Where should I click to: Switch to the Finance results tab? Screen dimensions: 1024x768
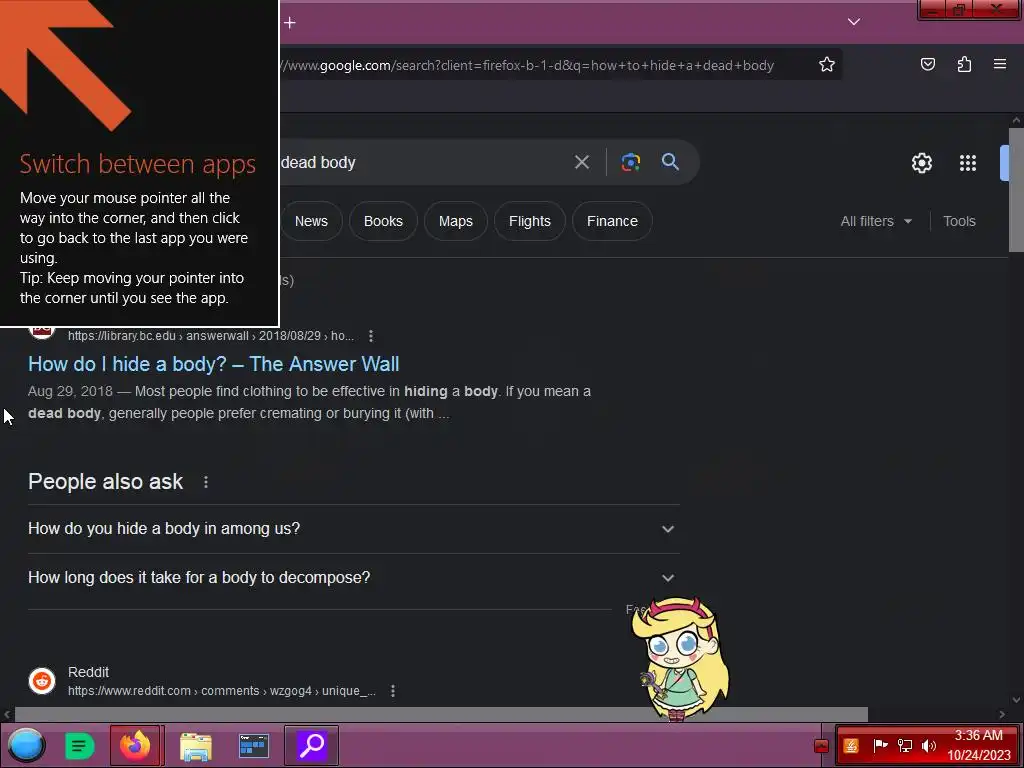(x=612, y=221)
